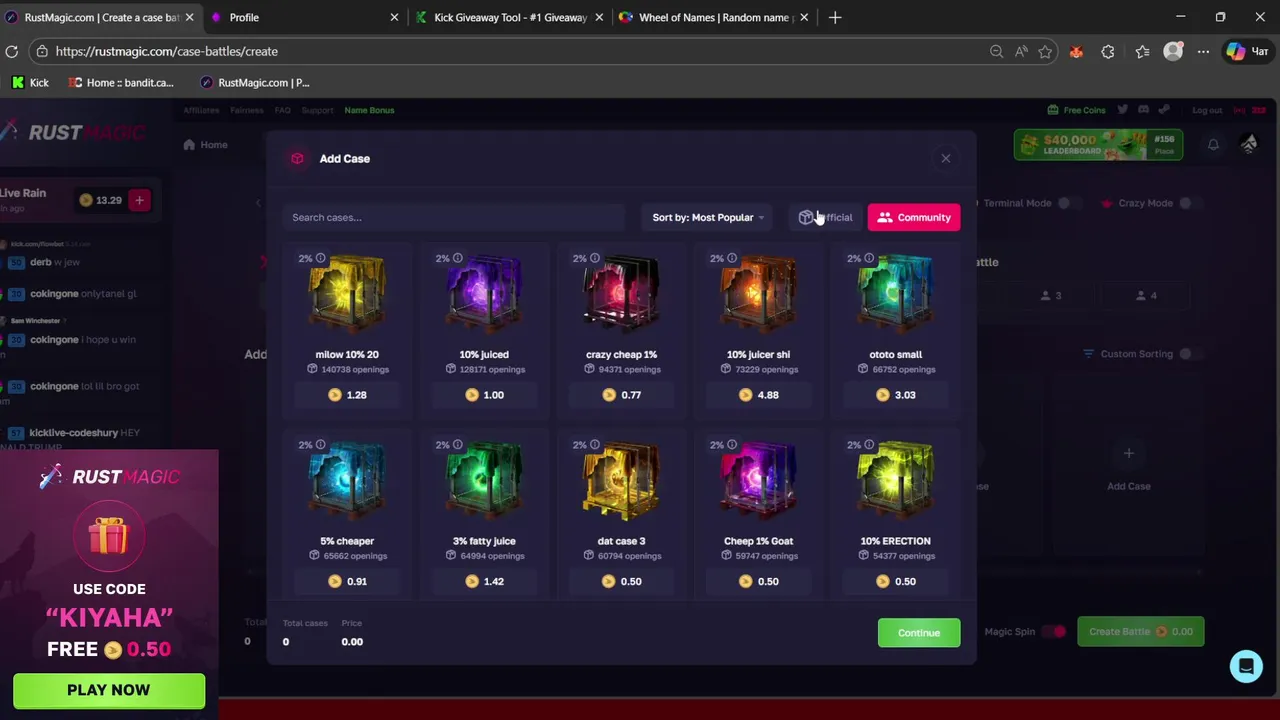This screenshot has width=1280, height=720.
Task: Select the 3% fatty juice case image
Action: pyautogui.click(x=484, y=480)
